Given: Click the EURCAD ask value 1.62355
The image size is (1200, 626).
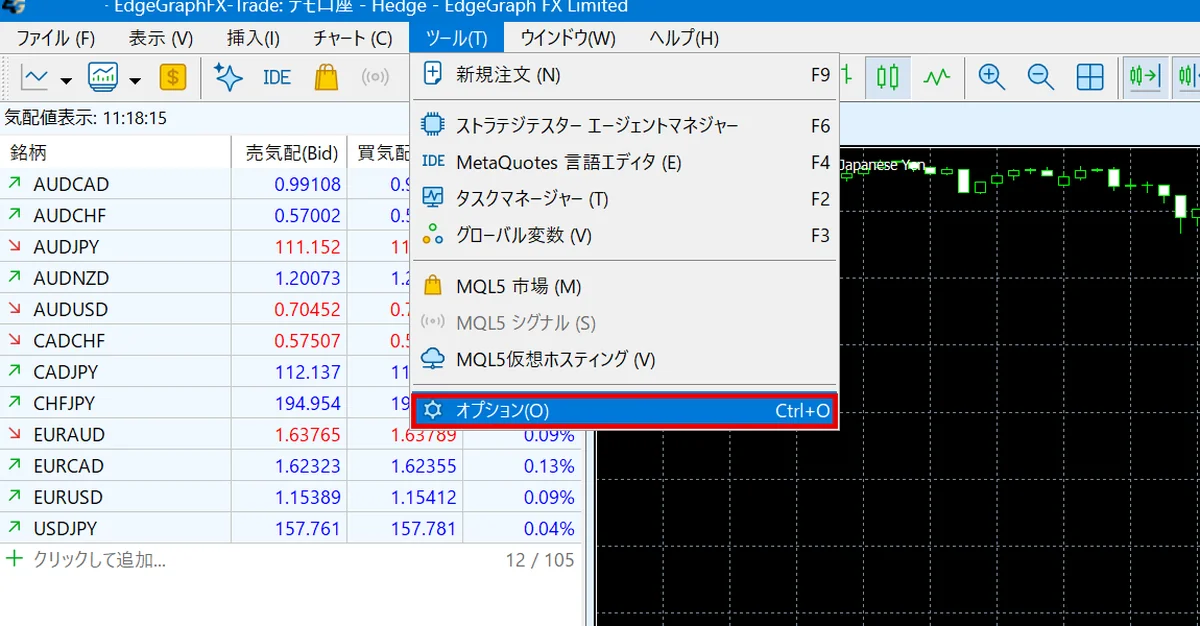Looking at the screenshot, I should click(x=423, y=466).
